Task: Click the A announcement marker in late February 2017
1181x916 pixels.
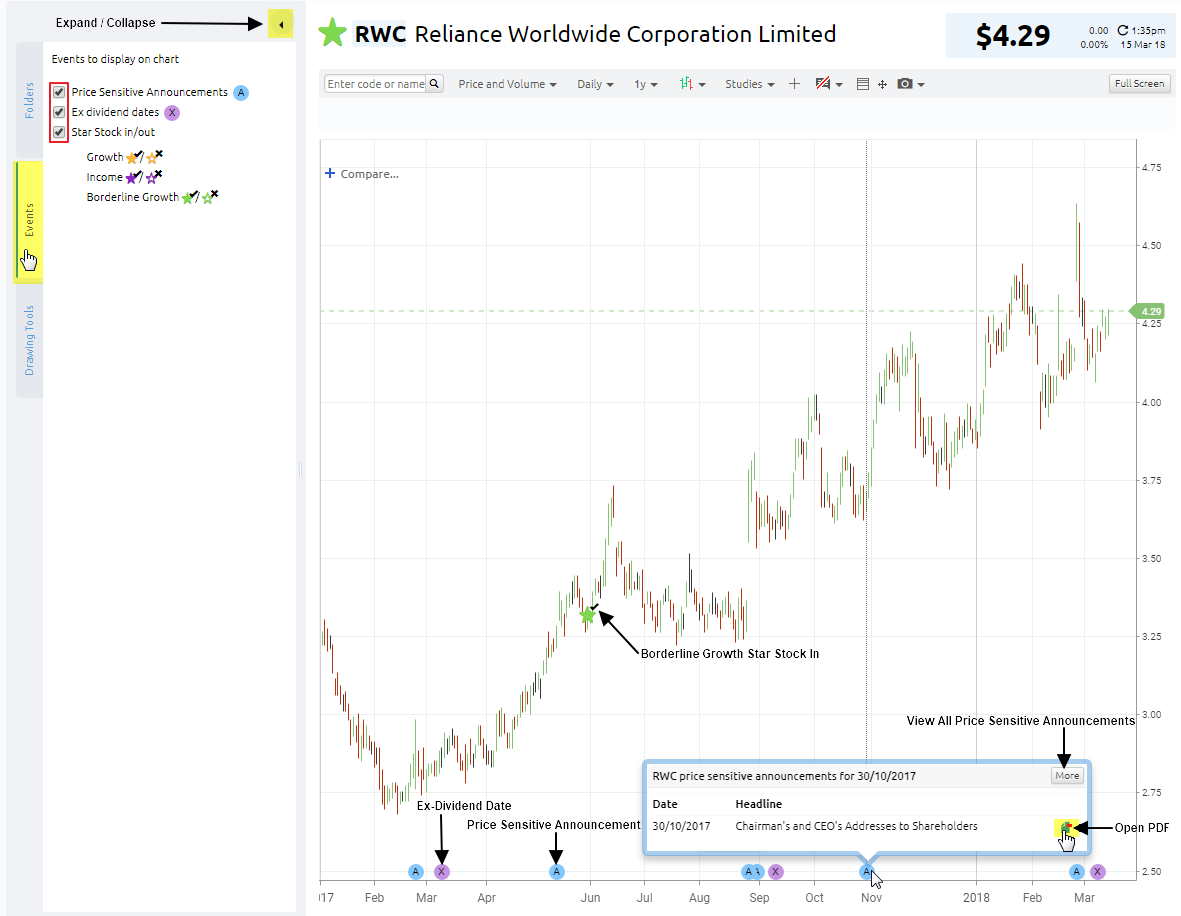Action: 416,872
